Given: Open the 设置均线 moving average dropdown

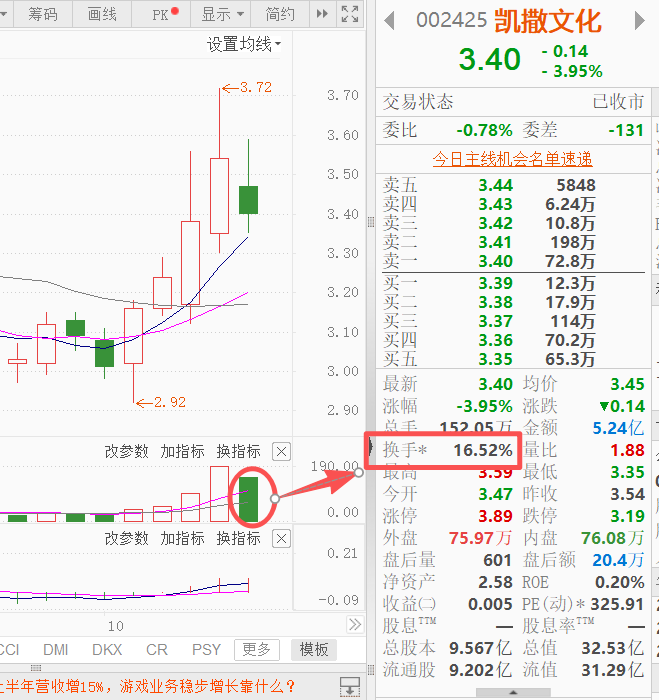Looking at the screenshot, I should [x=244, y=44].
